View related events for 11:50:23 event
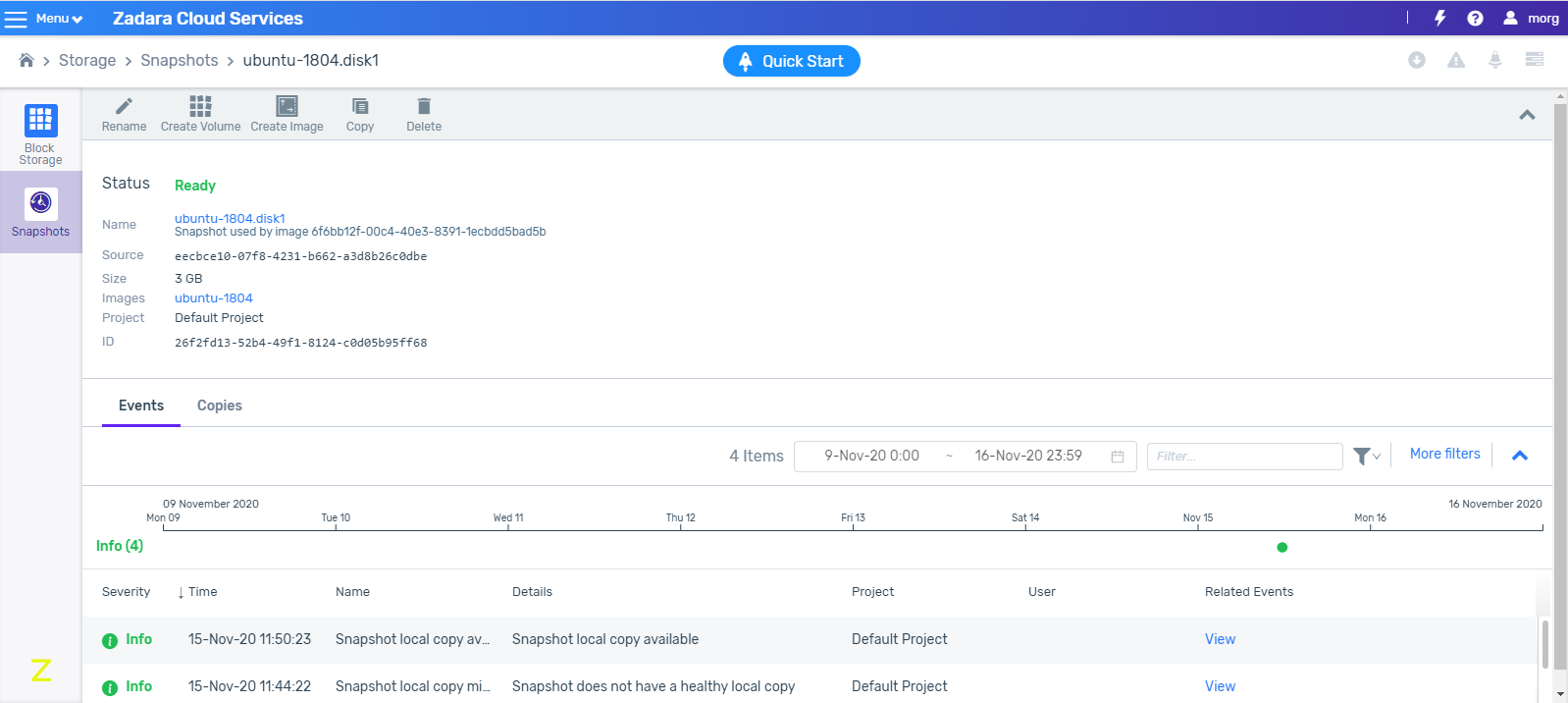 pyautogui.click(x=1220, y=639)
